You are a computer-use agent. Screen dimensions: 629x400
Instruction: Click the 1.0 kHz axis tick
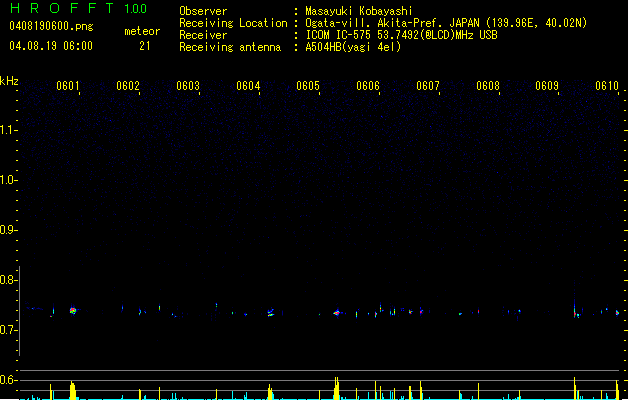pyautogui.click(x=7, y=180)
